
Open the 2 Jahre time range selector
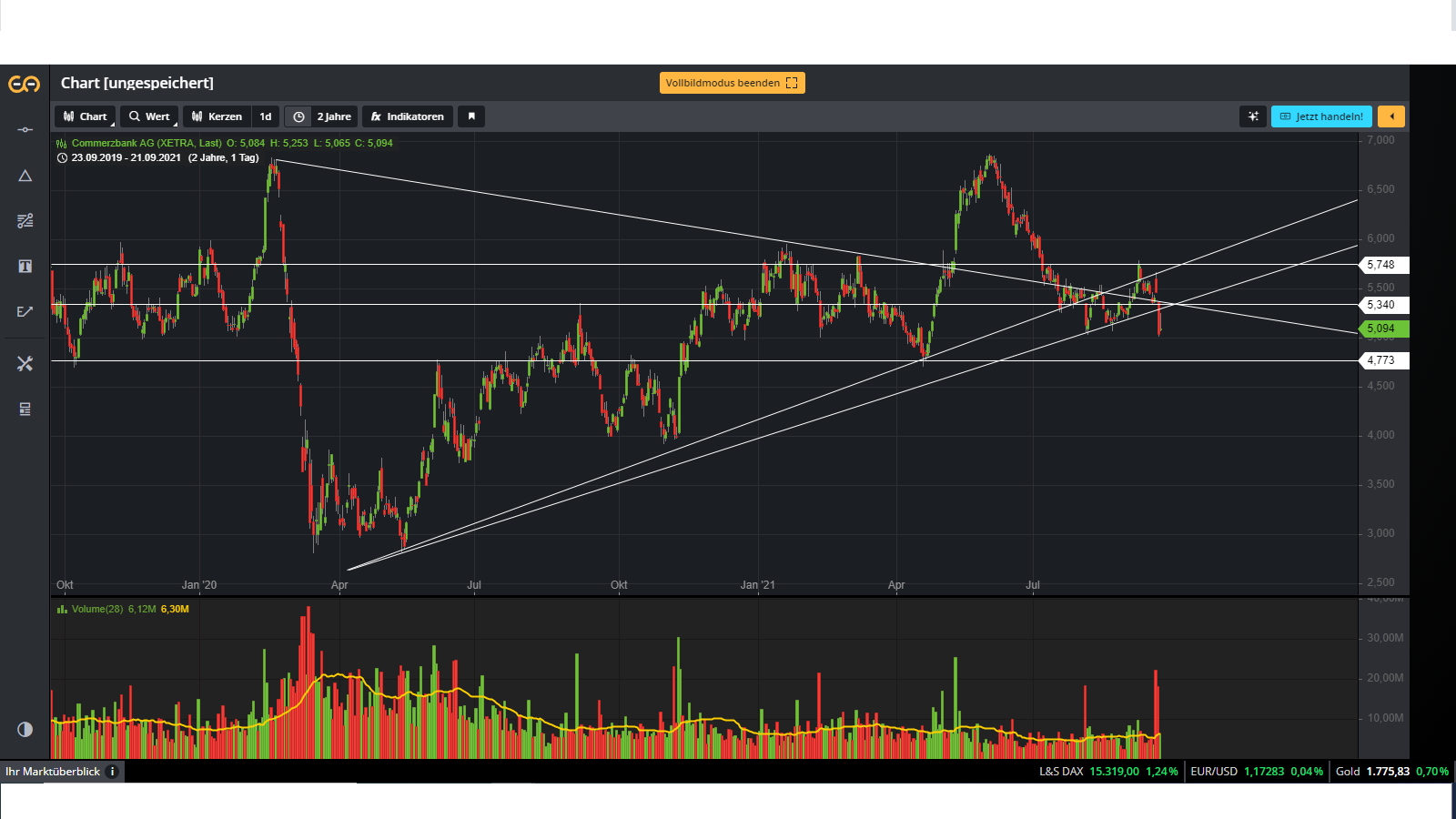(334, 116)
